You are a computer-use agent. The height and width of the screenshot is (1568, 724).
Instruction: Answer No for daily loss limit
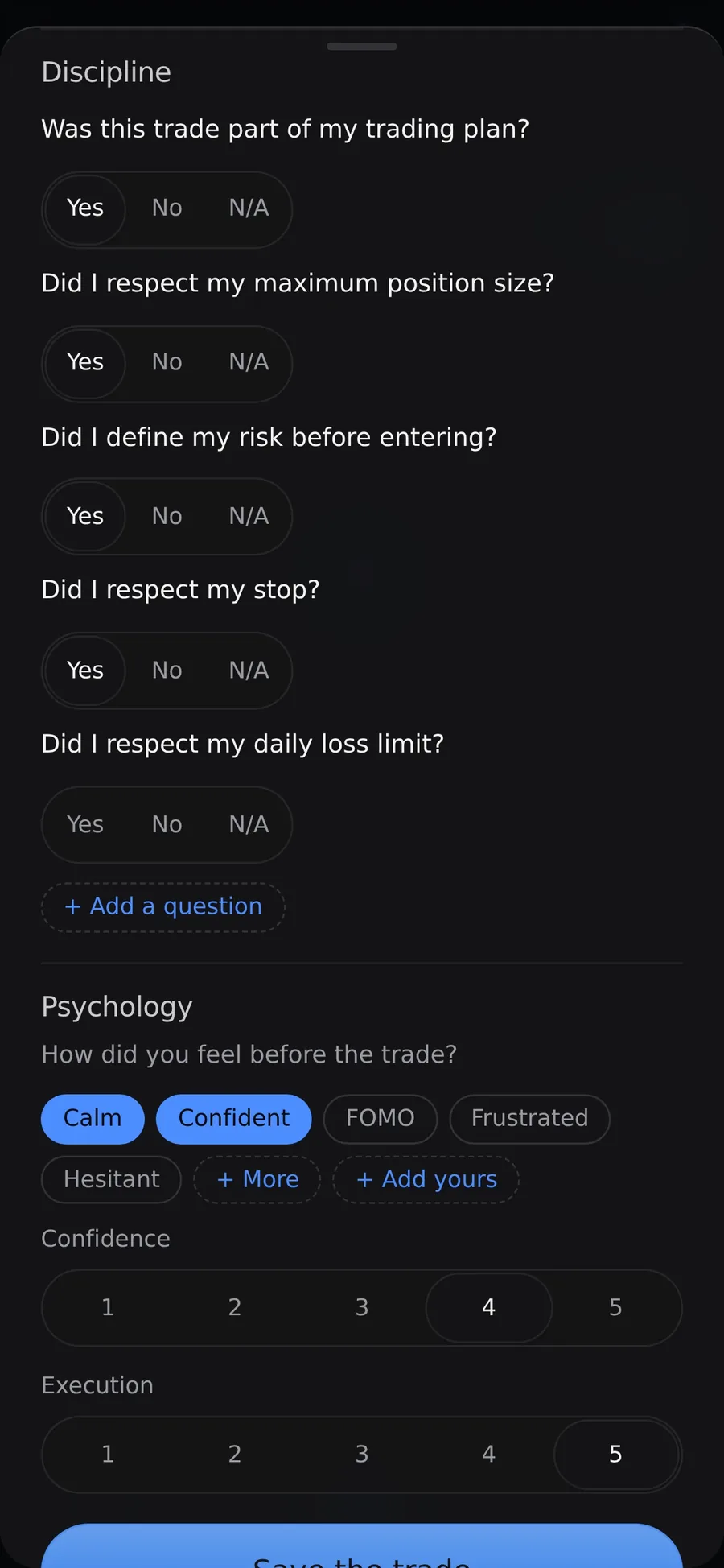[167, 825]
